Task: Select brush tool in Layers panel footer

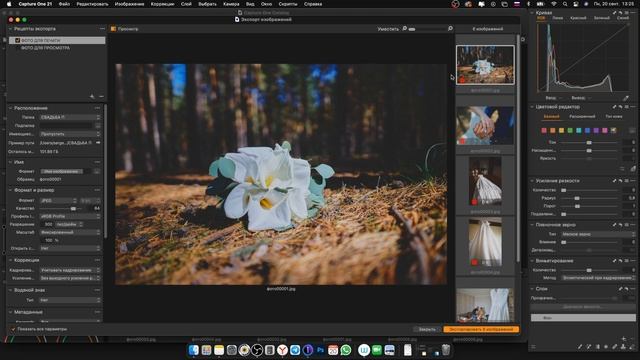Action: coord(580,347)
